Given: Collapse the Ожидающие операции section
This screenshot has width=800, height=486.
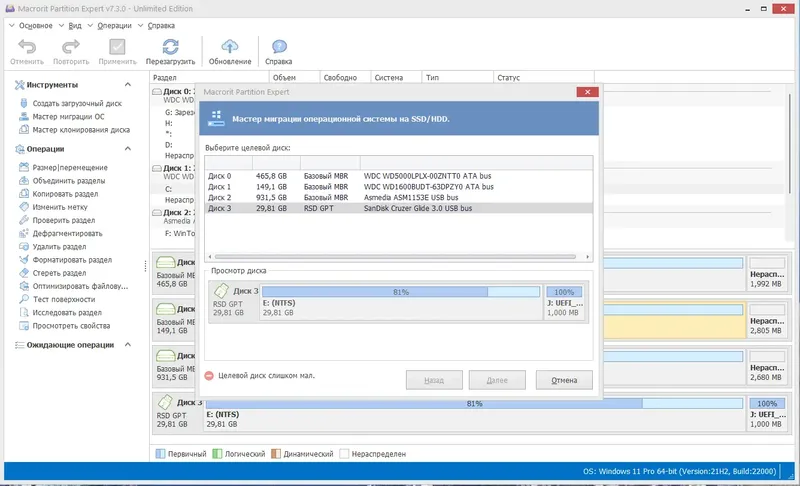Looking at the screenshot, I should click(128, 345).
